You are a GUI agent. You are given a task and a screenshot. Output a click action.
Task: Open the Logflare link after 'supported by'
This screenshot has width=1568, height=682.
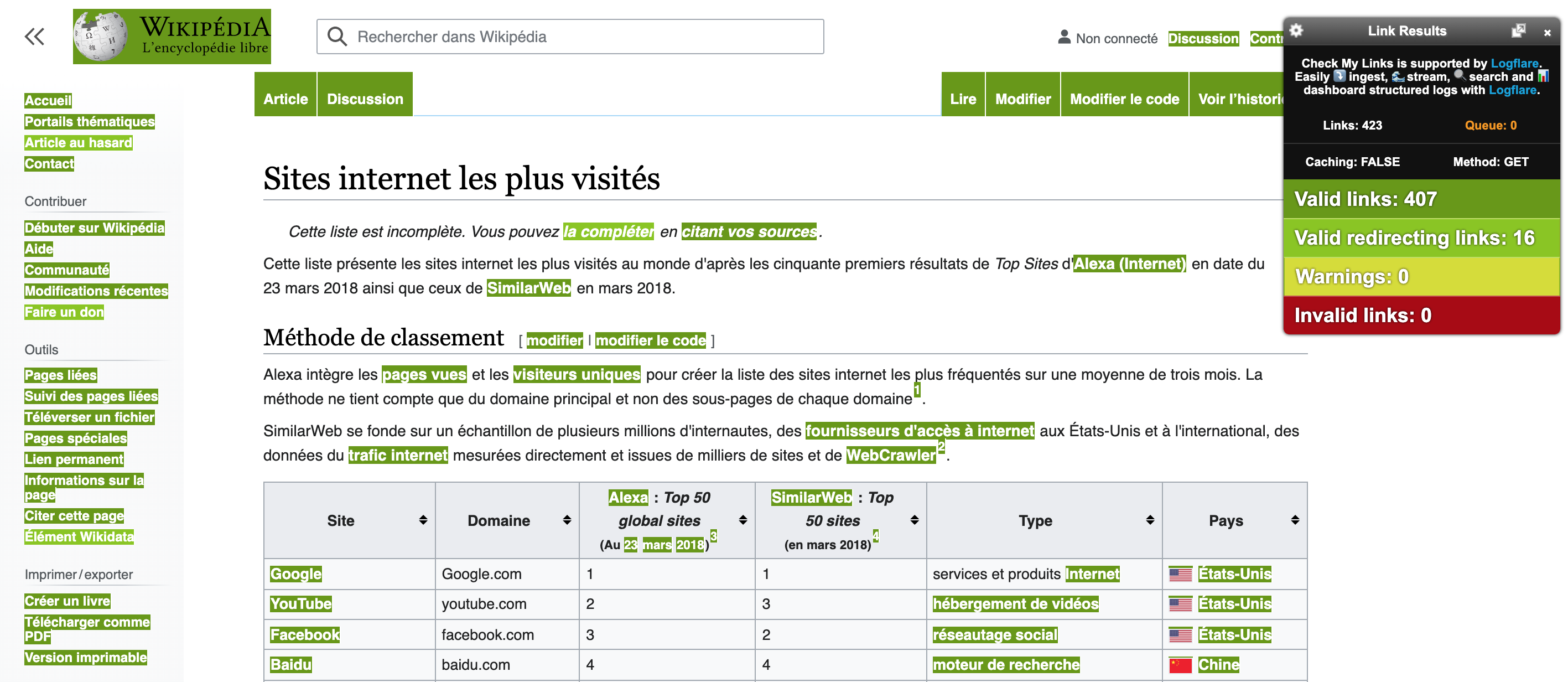coord(1514,63)
